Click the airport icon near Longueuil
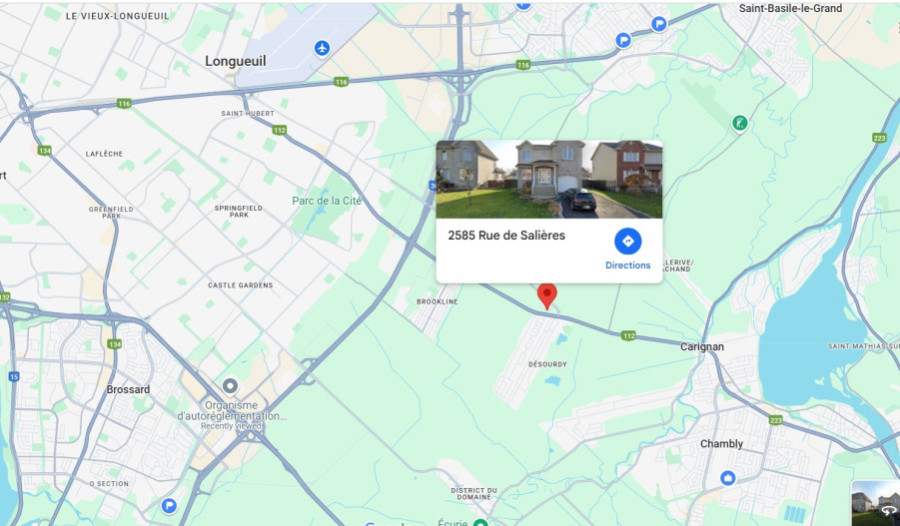 [322, 48]
